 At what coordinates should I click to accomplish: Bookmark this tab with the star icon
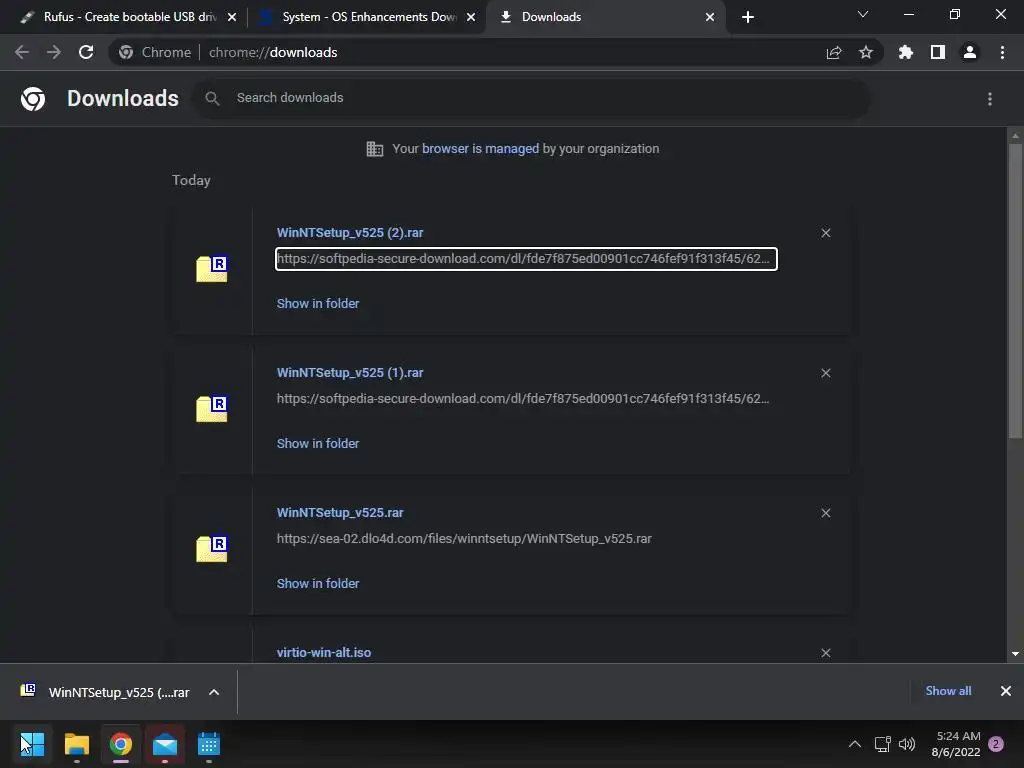(x=866, y=52)
